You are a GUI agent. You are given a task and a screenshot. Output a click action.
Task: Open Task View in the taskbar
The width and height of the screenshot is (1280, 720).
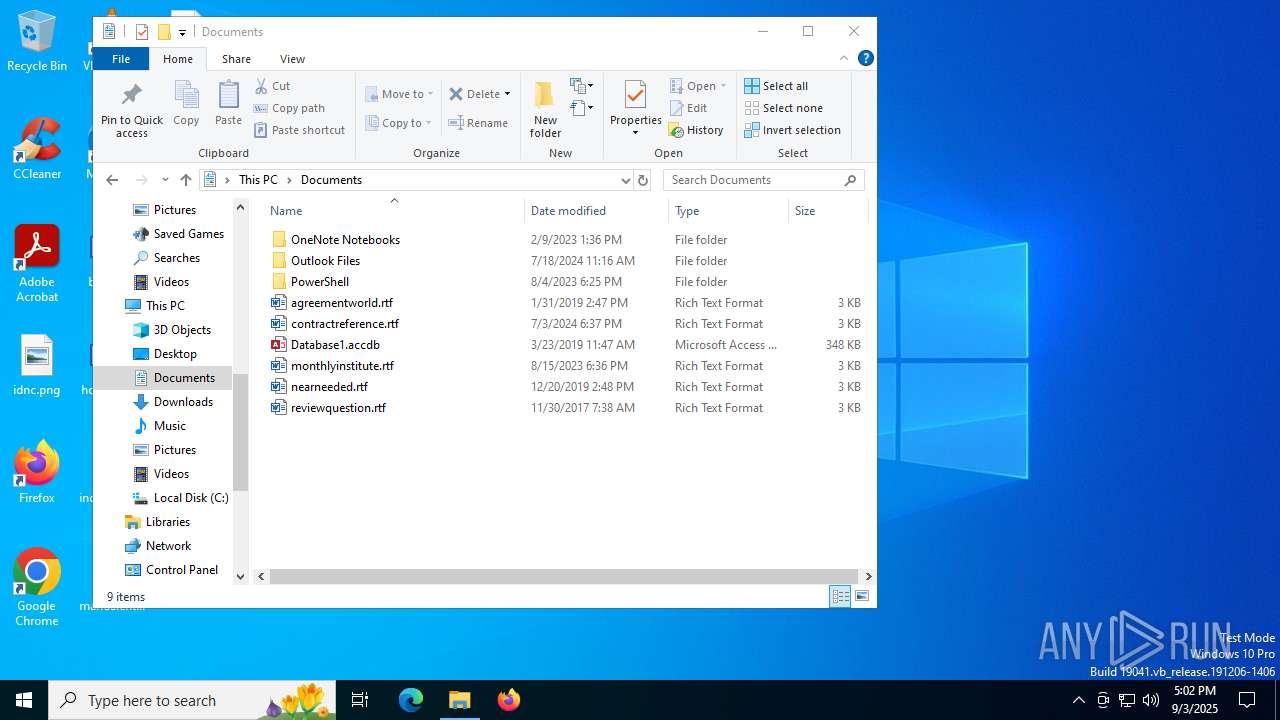tap(360, 700)
